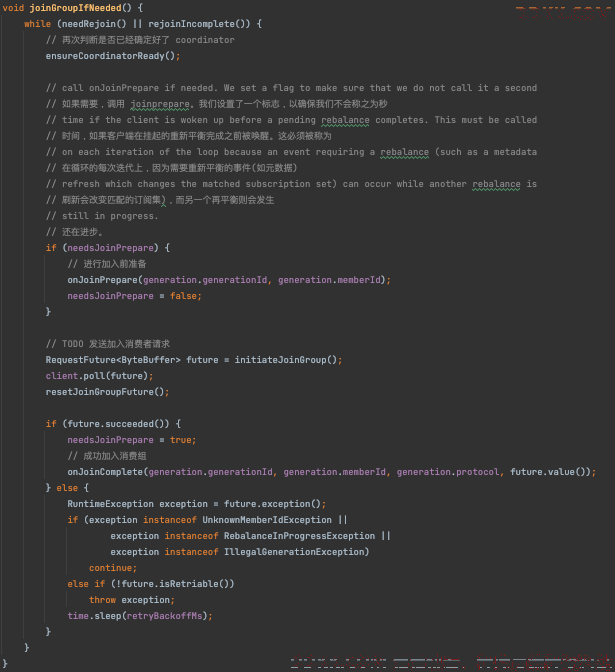Click the initiateJoinGroup() call
615x672 pixels.
[x=285, y=360]
